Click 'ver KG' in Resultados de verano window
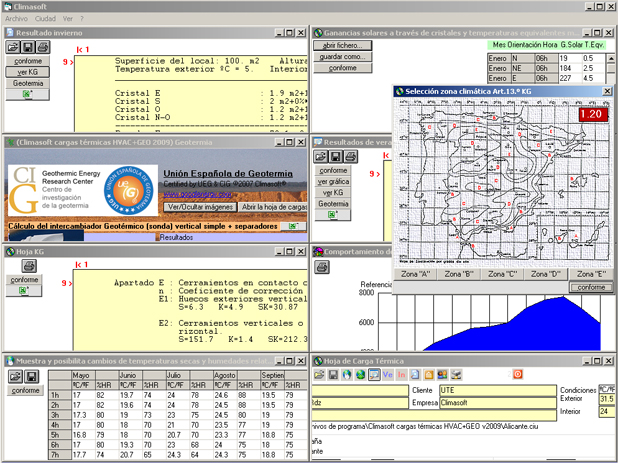Image resolution: width=618 pixels, height=463 pixels. tap(333, 193)
